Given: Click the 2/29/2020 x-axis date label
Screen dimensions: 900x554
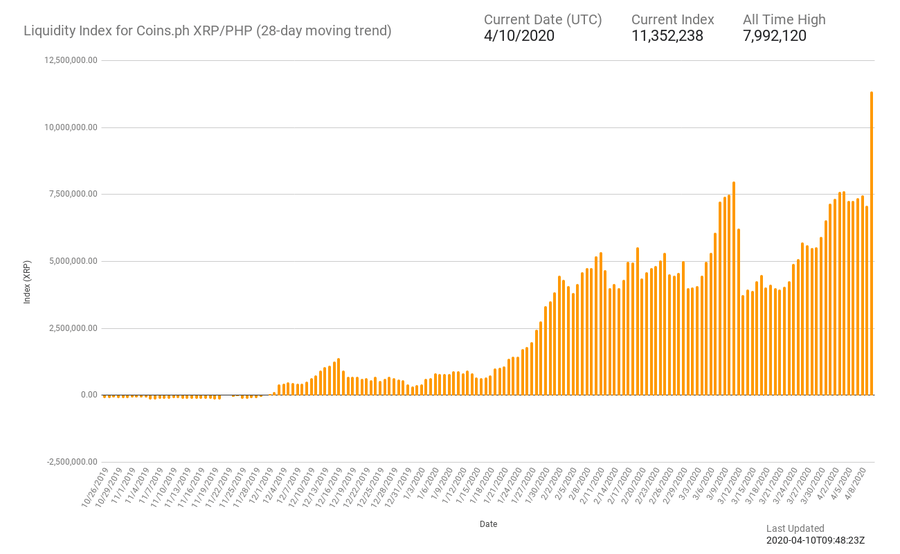Looking at the screenshot, I should tap(677, 486).
